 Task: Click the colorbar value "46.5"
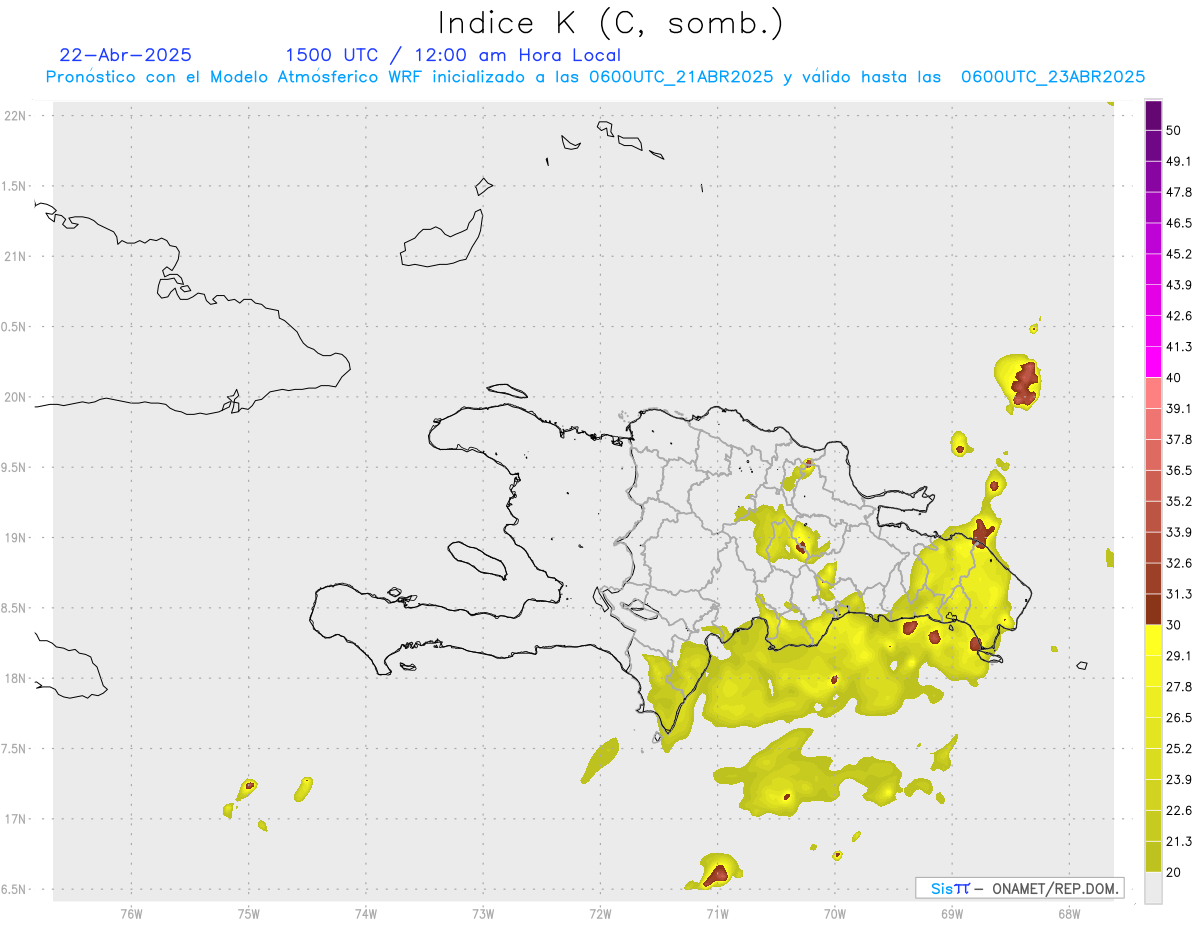pyautogui.click(x=1179, y=223)
